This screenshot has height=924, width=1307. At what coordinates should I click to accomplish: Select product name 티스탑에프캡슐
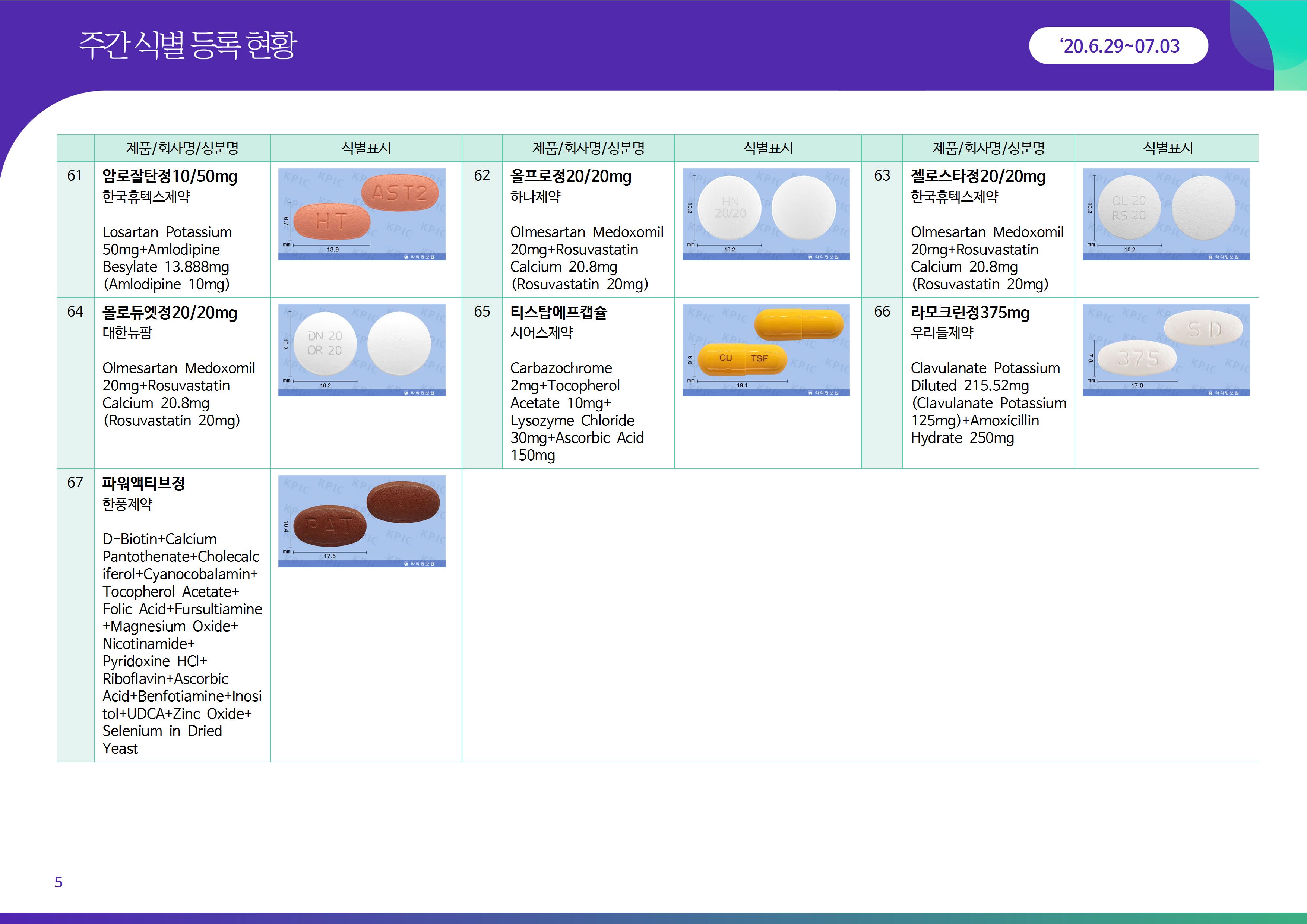click(558, 313)
